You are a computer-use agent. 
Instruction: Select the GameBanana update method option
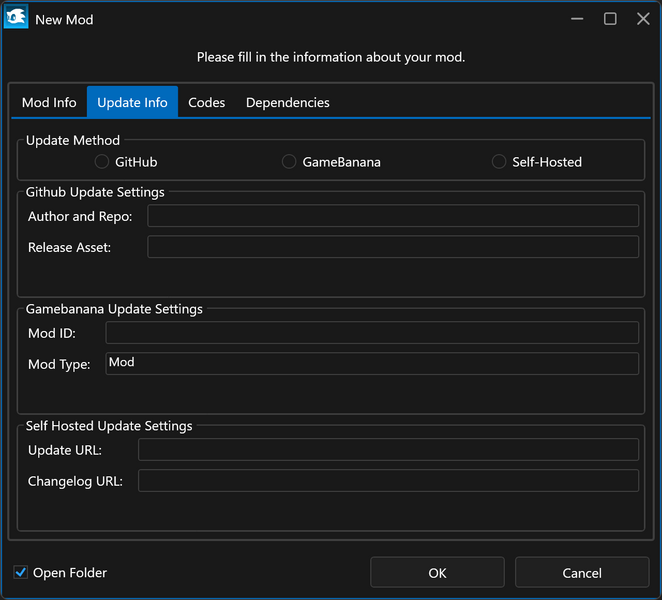tap(289, 161)
